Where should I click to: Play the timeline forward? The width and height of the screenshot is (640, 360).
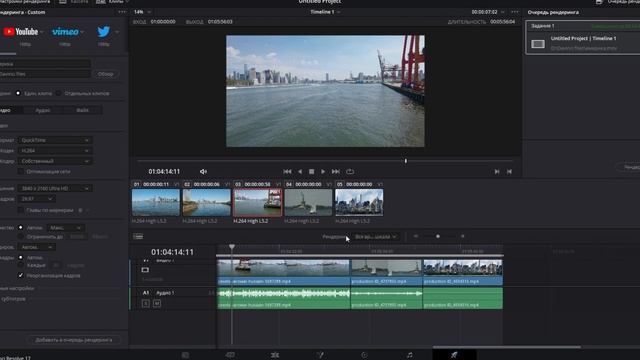pyautogui.click(x=323, y=172)
